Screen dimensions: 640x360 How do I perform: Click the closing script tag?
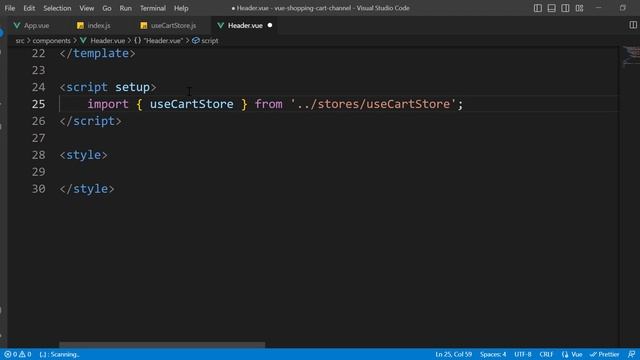[x=90, y=121]
